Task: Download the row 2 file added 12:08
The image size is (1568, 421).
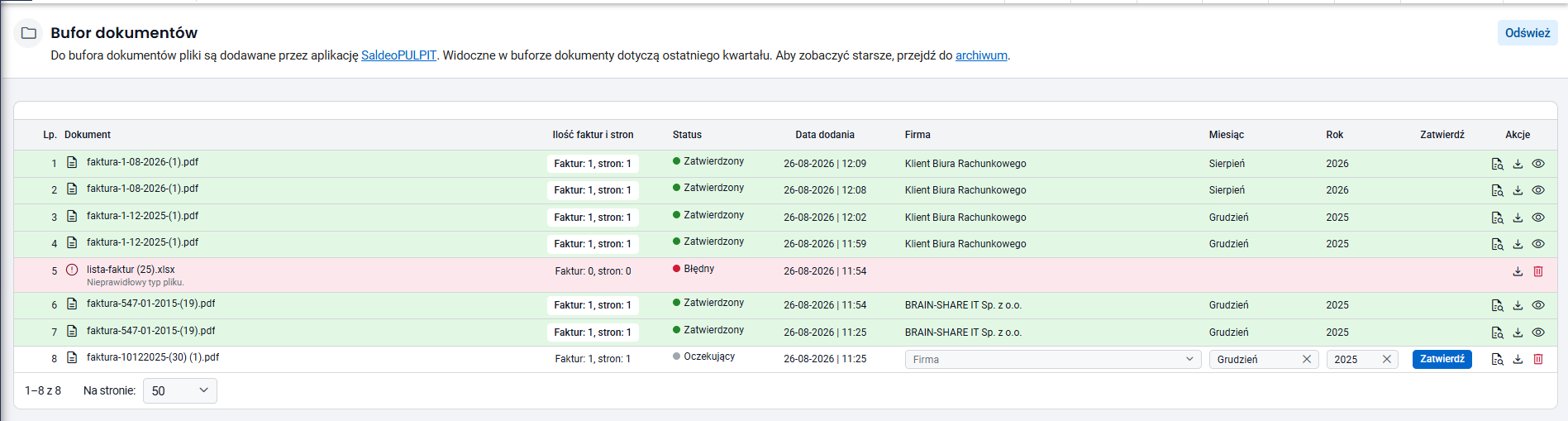Action: [1518, 190]
